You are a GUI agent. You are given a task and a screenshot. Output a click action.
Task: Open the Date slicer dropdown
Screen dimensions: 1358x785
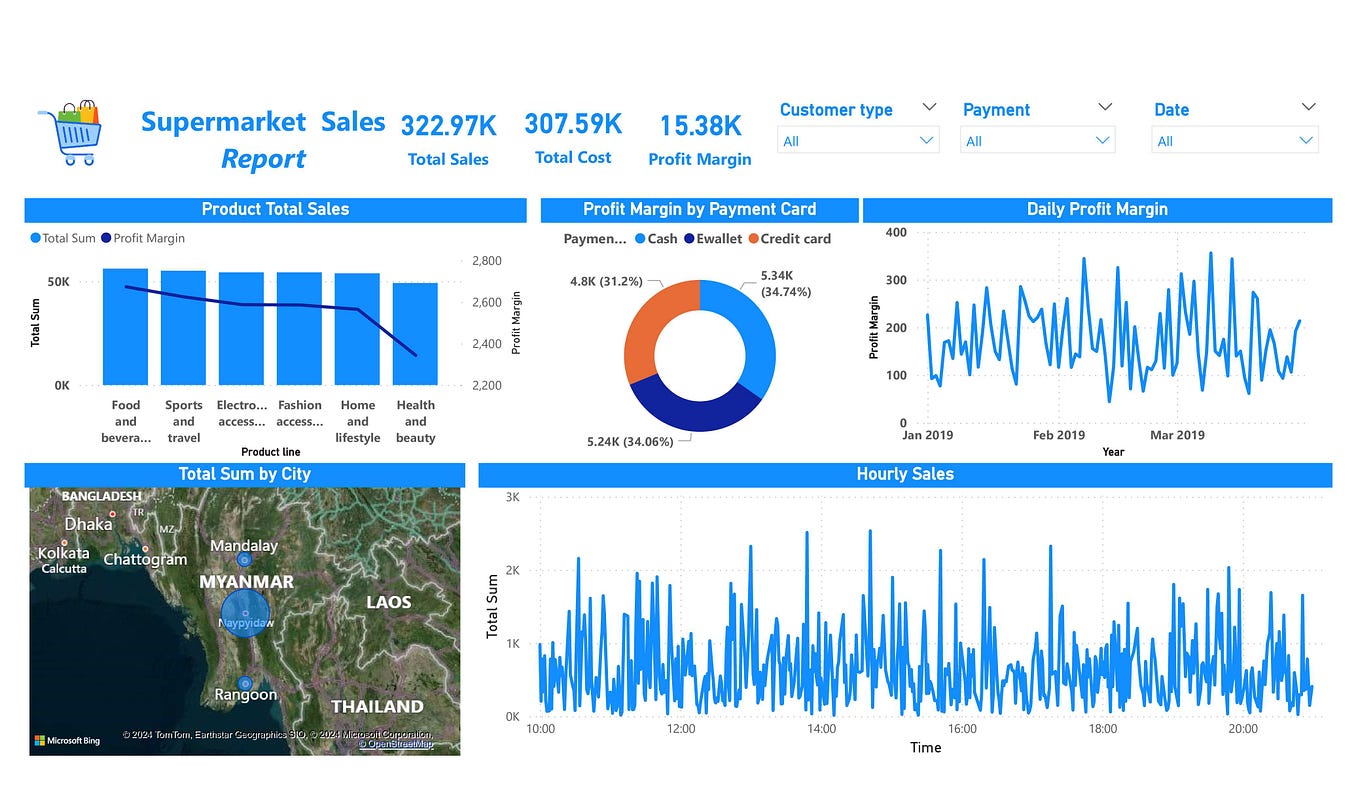click(1307, 140)
